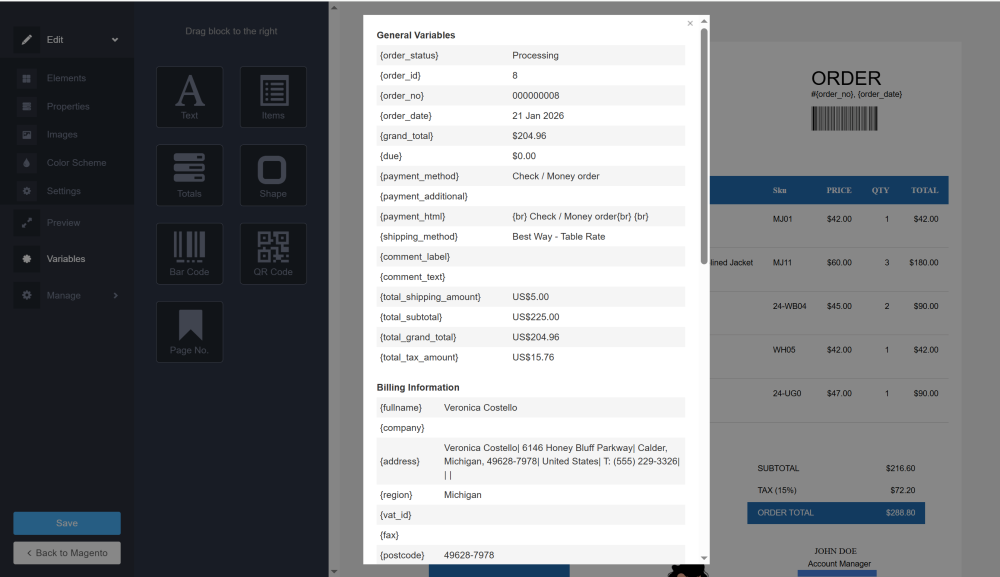The width and height of the screenshot is (1000, 577).
Task: Click the Properties list icon
Action: (27, 106)
